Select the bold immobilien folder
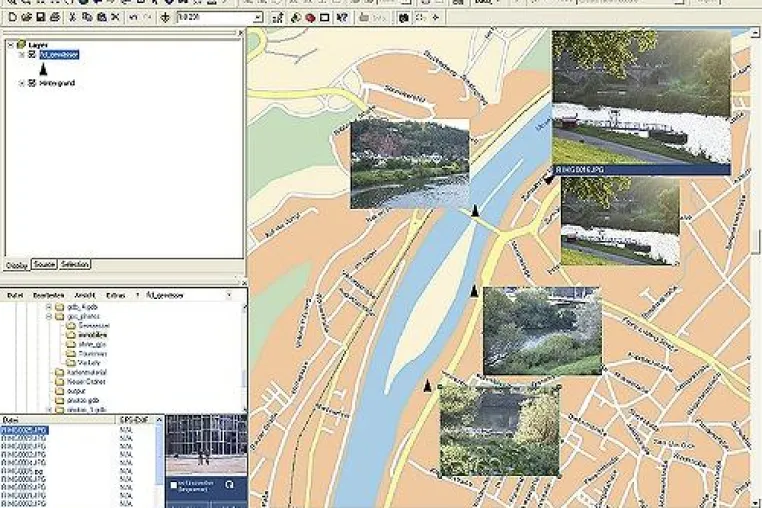Image resolution: width=762 pixels, height=508 pixels. click(x=86, y=335)
